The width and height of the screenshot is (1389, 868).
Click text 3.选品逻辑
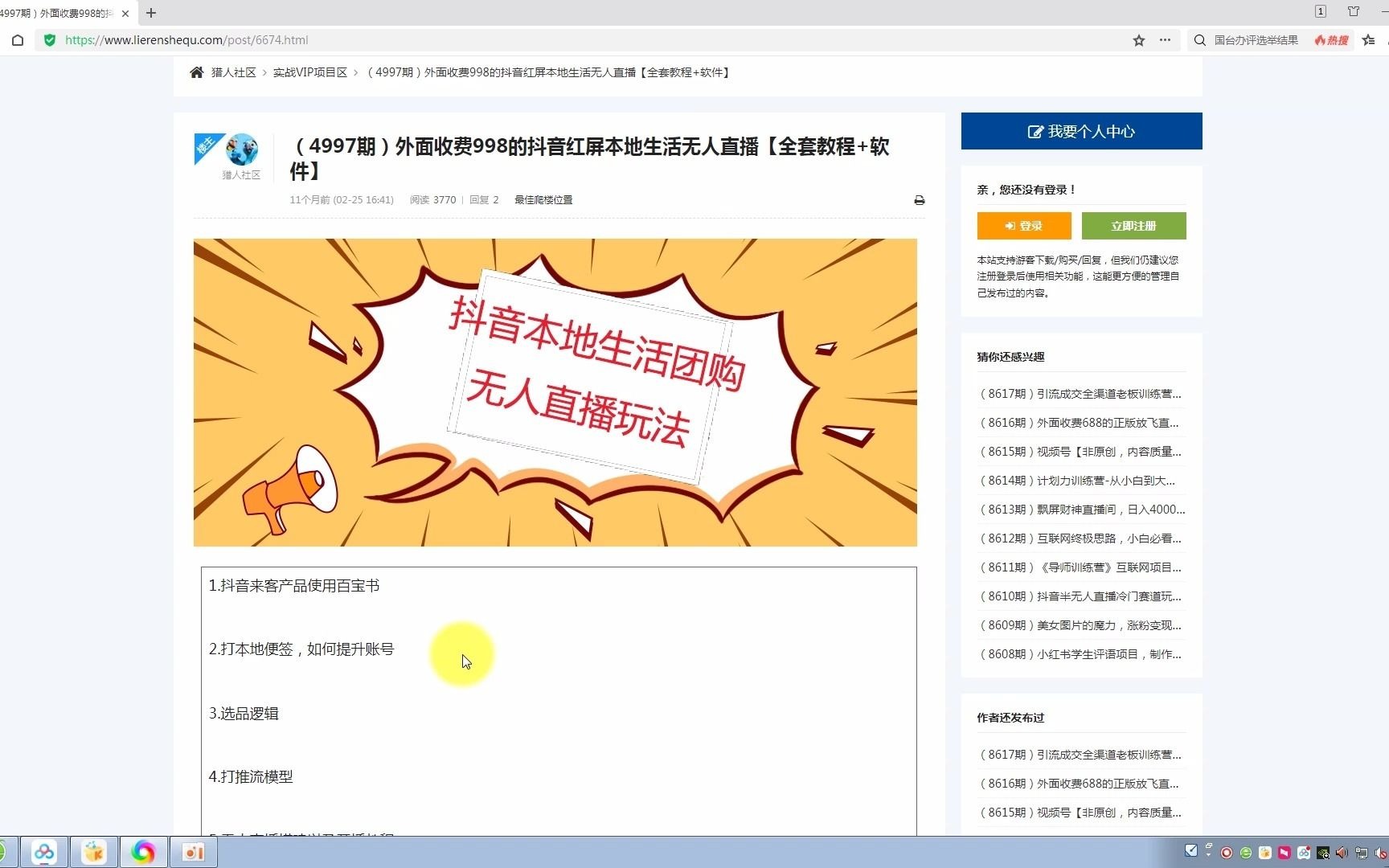click(244, 714)
